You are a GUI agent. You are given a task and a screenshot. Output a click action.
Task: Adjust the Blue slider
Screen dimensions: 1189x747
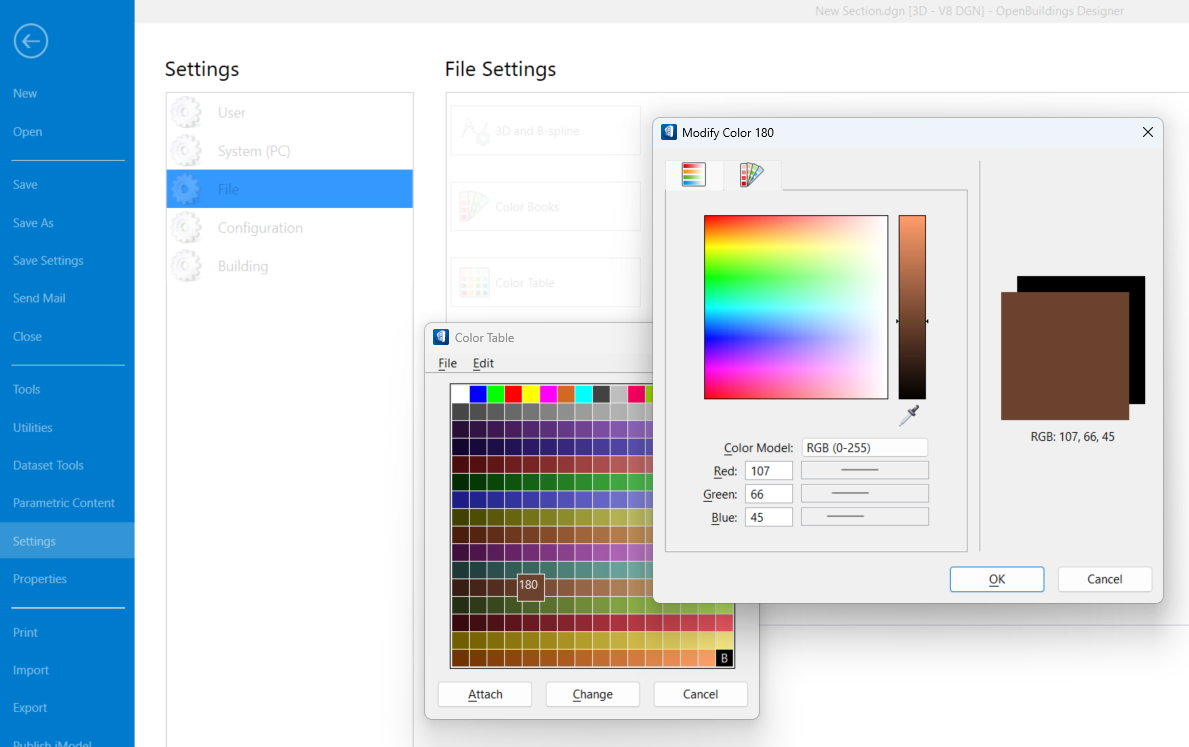(x=864, y=516)
